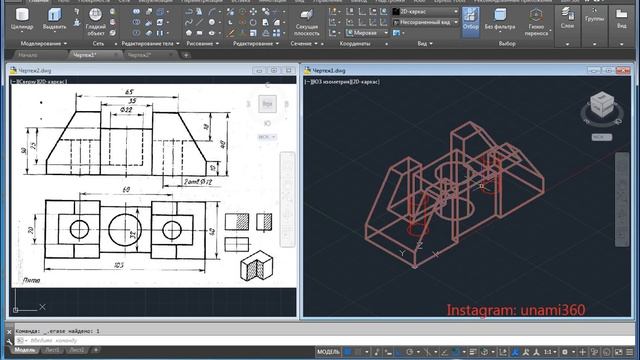Viewport: 640px width, 360px height.
Task: Select the Rectangle drawing tool
Action: 199,33
